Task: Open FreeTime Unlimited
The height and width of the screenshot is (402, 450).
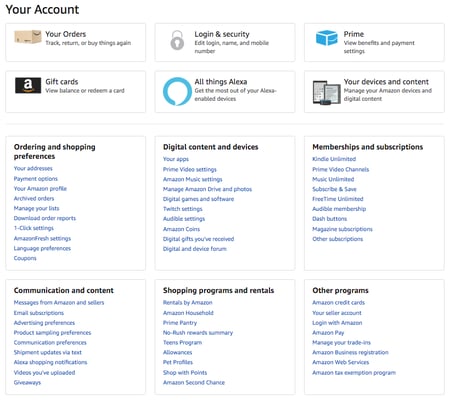Action: pos(338,199)
